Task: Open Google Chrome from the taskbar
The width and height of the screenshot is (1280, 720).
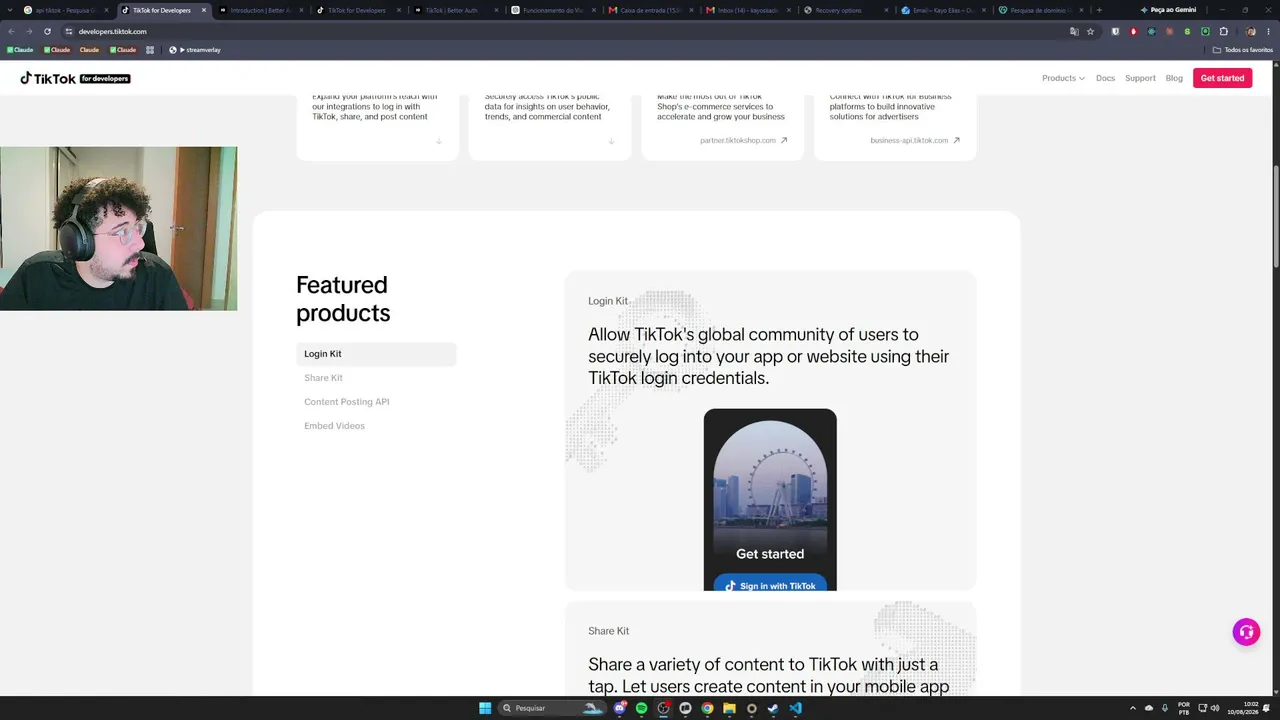Action: point(707,708)
